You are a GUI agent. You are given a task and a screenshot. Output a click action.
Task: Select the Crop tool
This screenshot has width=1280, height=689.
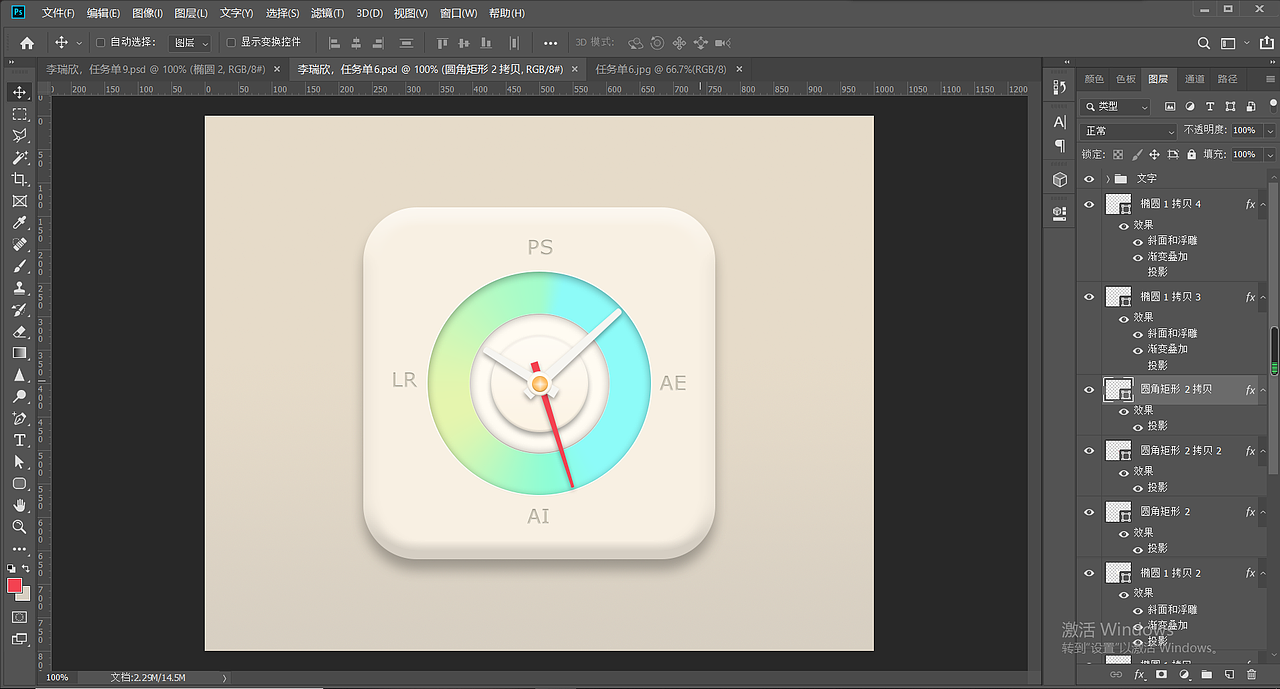pos(19,179)
